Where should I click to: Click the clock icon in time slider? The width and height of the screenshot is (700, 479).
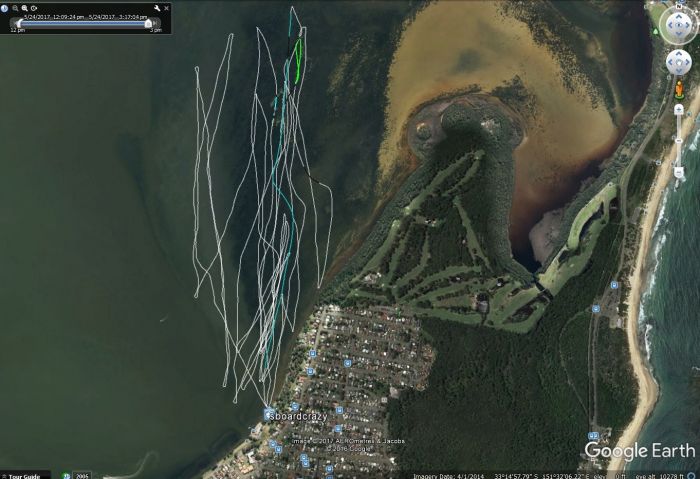(x=6, y=8)
